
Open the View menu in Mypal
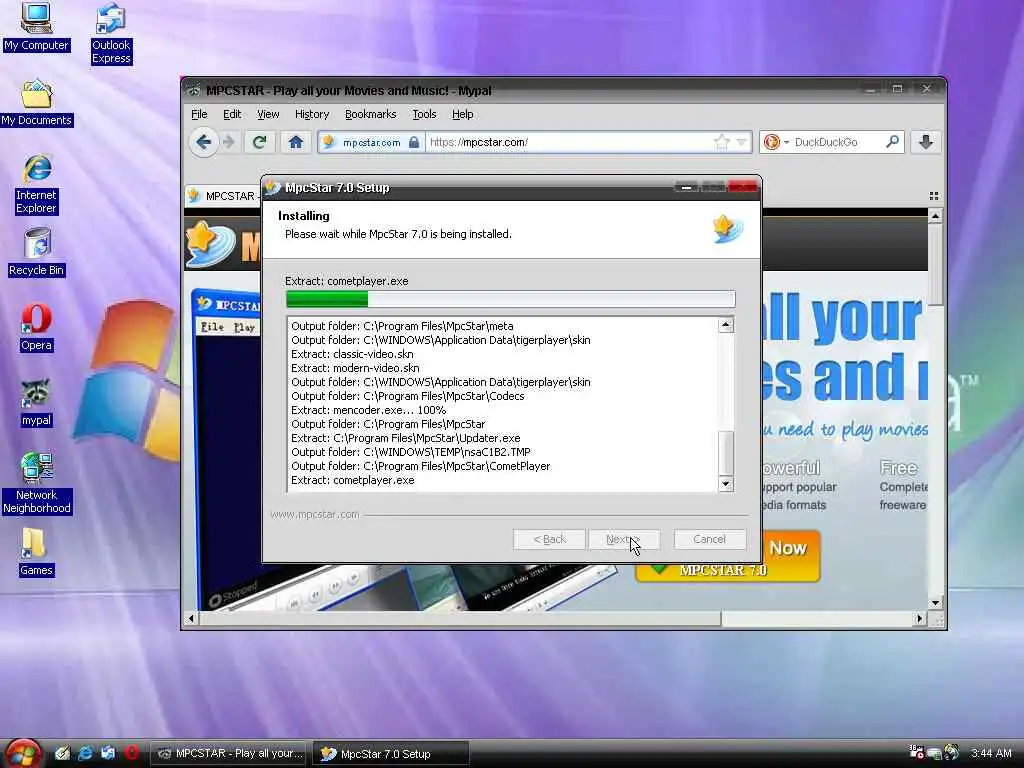(x=268, y=114)
